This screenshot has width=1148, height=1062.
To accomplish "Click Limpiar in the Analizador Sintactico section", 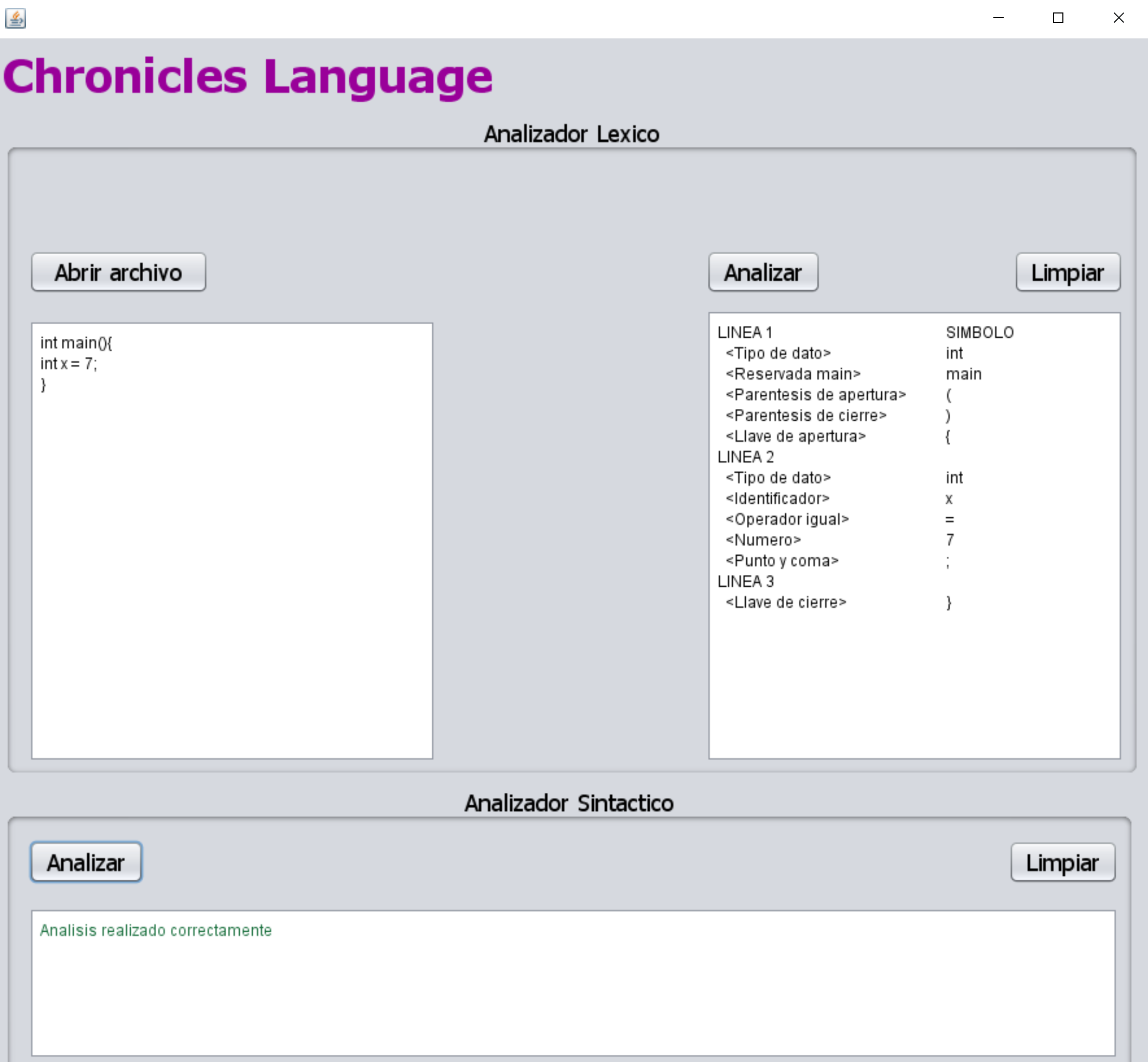I will tap(1062, 862).
